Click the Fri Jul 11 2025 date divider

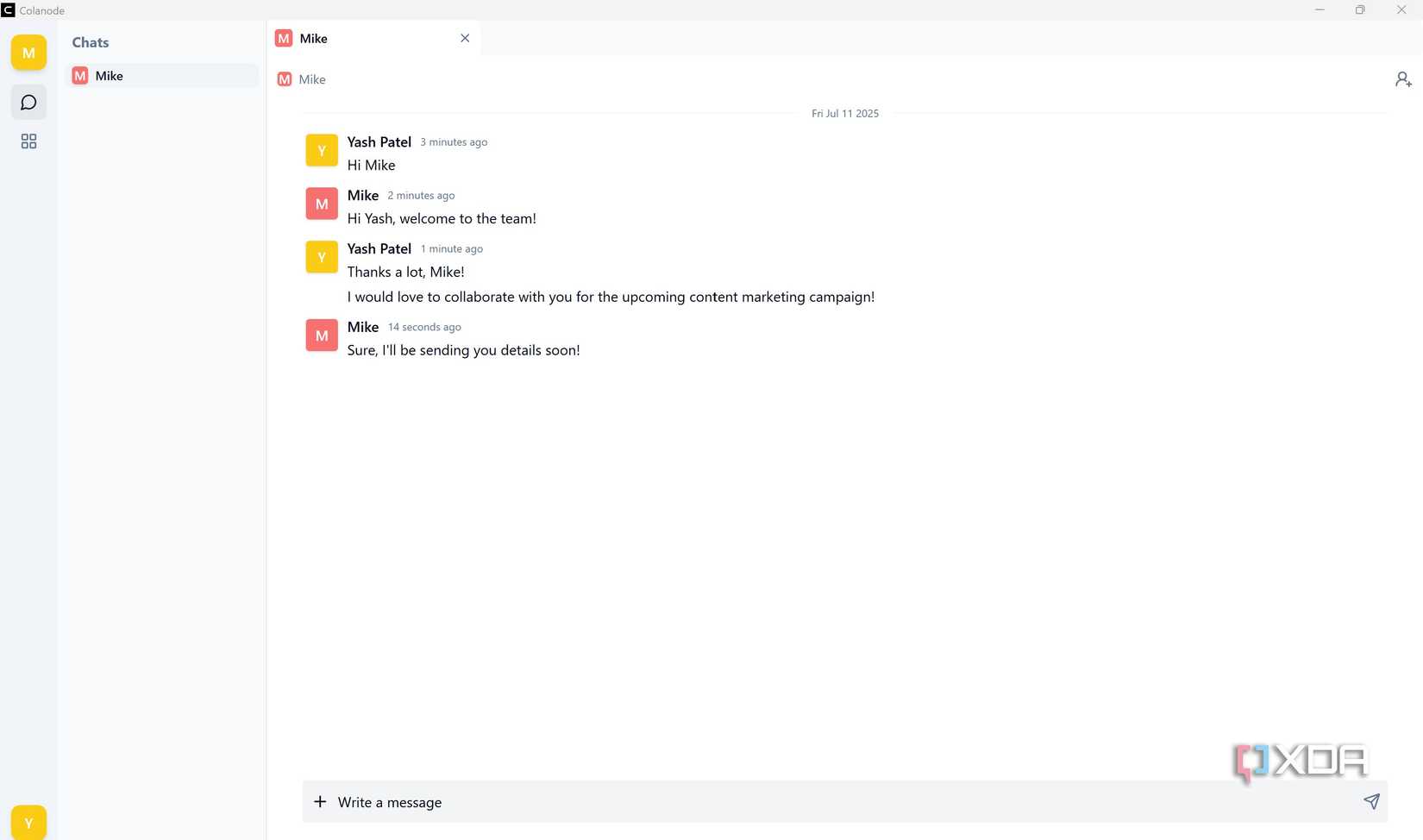coord(844,113)
